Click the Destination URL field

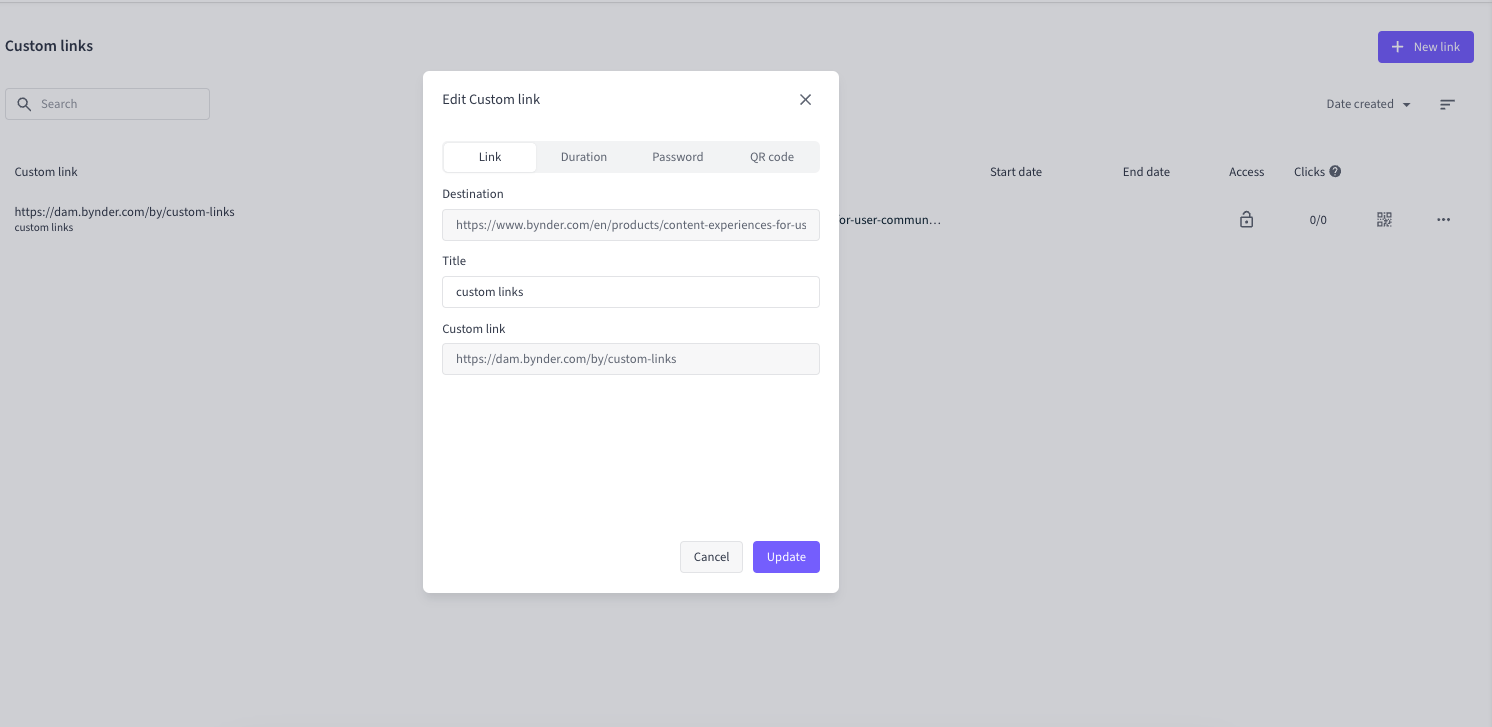coord(631,225)
